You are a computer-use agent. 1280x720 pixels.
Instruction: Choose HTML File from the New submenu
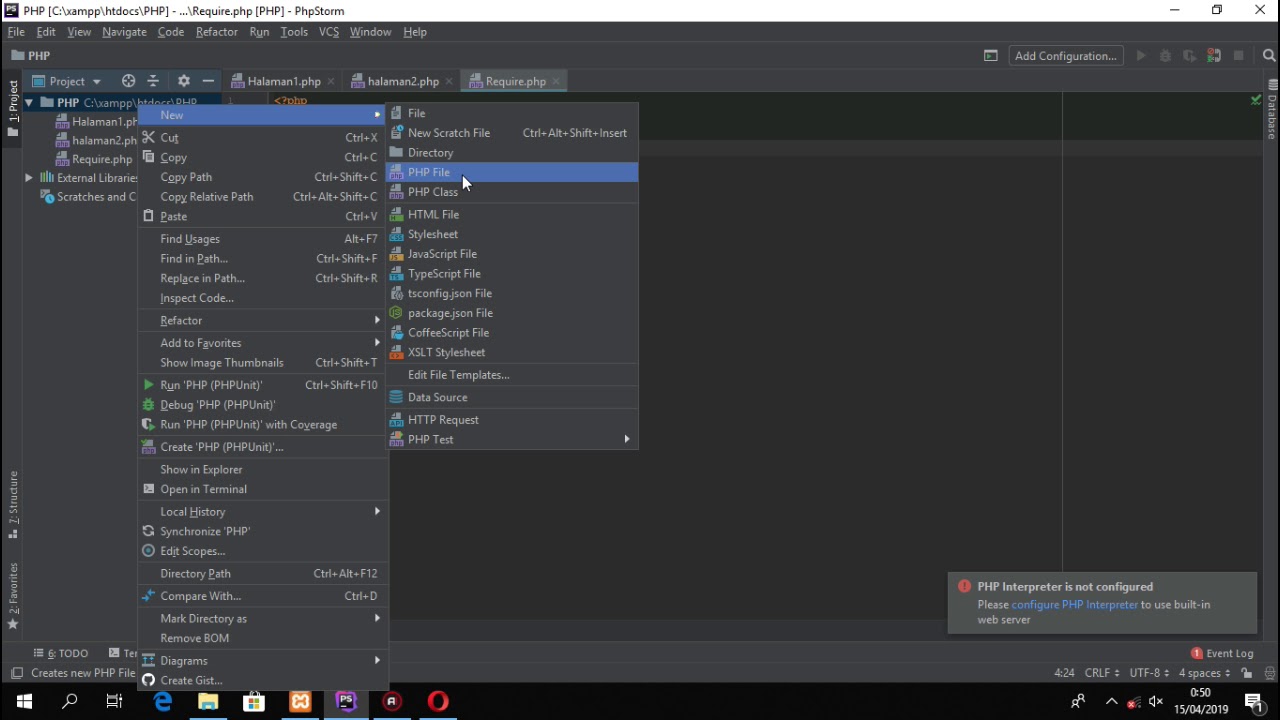512,214
